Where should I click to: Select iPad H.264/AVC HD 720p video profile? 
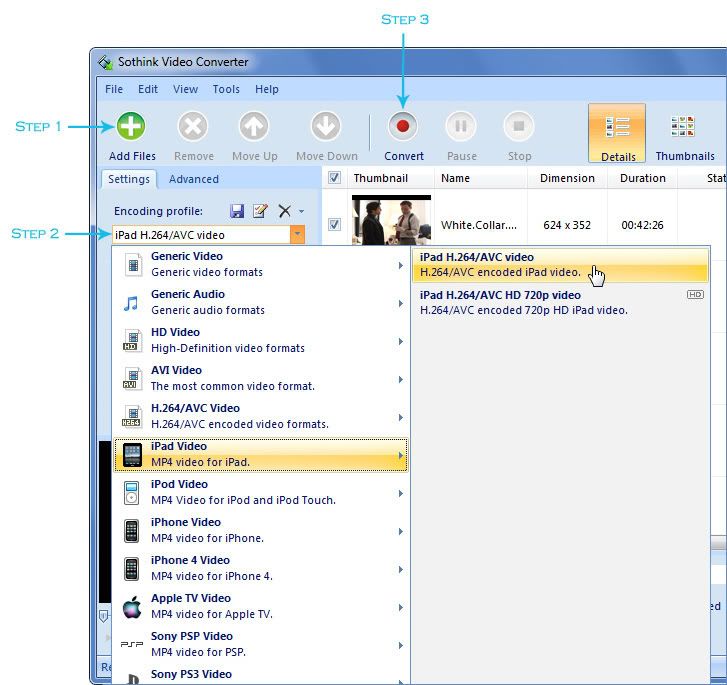[560, 303]
